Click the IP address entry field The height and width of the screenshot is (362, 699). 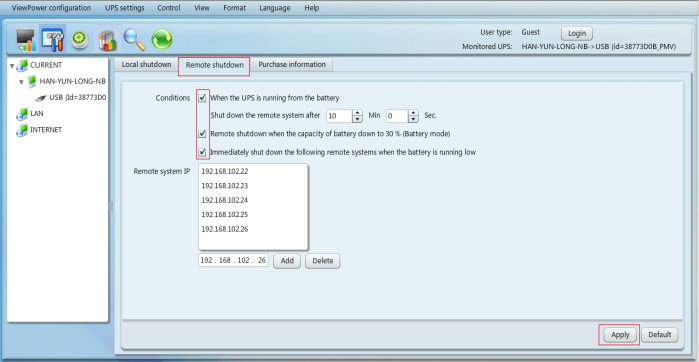(234, 261)
